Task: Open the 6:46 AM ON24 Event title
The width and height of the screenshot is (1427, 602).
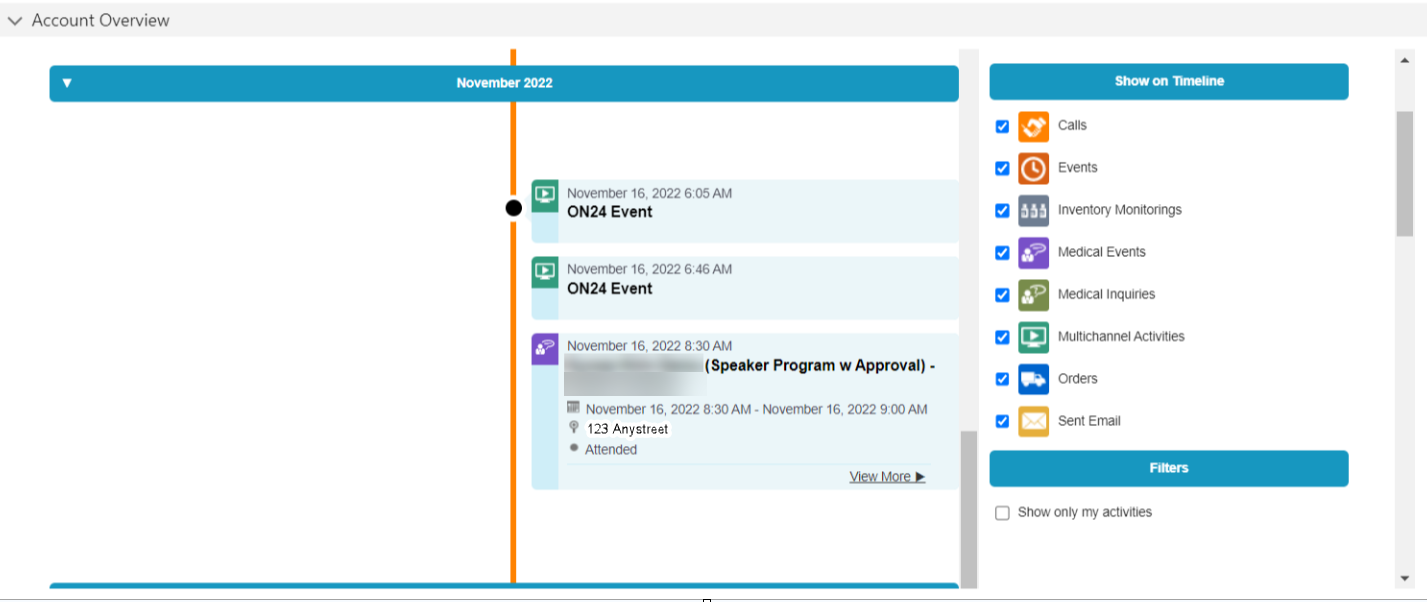Action: (x=609, y=288)
